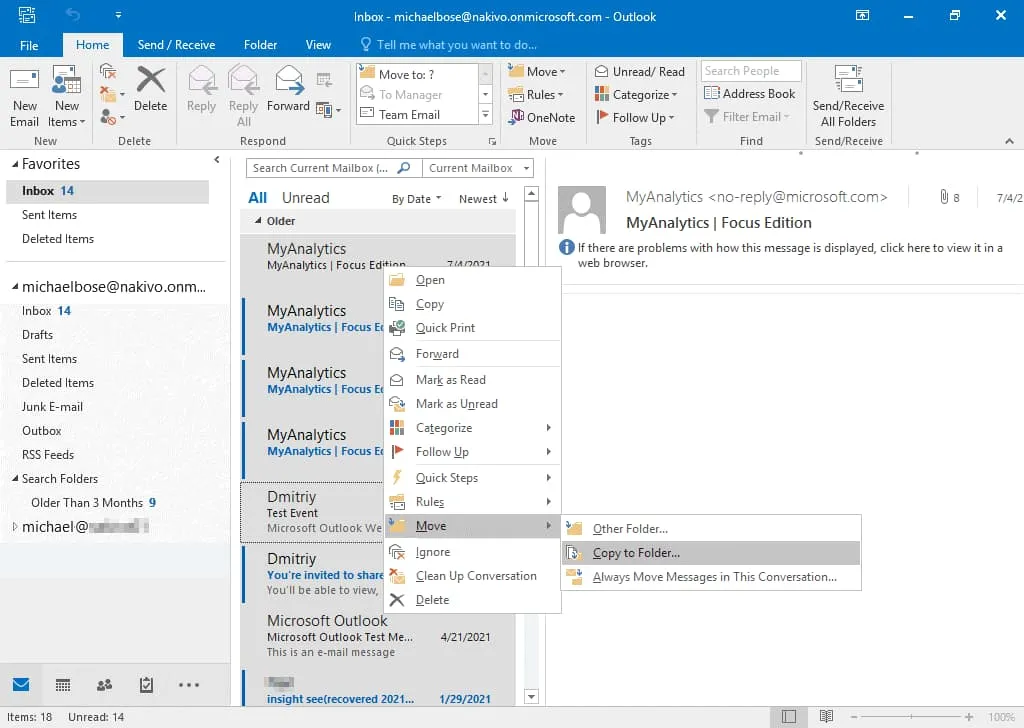The width and height of the screenshot is (1024, 728).
Task: Open the By Date sort dropdown
Action: [x=417, y=199]
